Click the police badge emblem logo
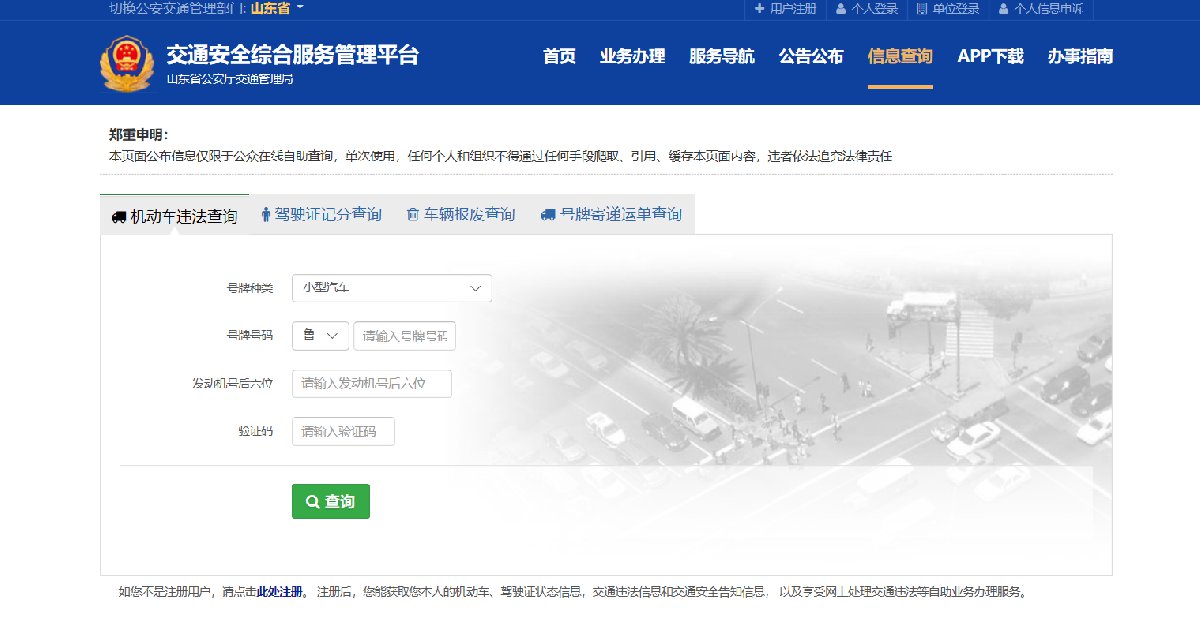Image resolution: width=1200 pixels, height=643 pixels. coord(127,64)
